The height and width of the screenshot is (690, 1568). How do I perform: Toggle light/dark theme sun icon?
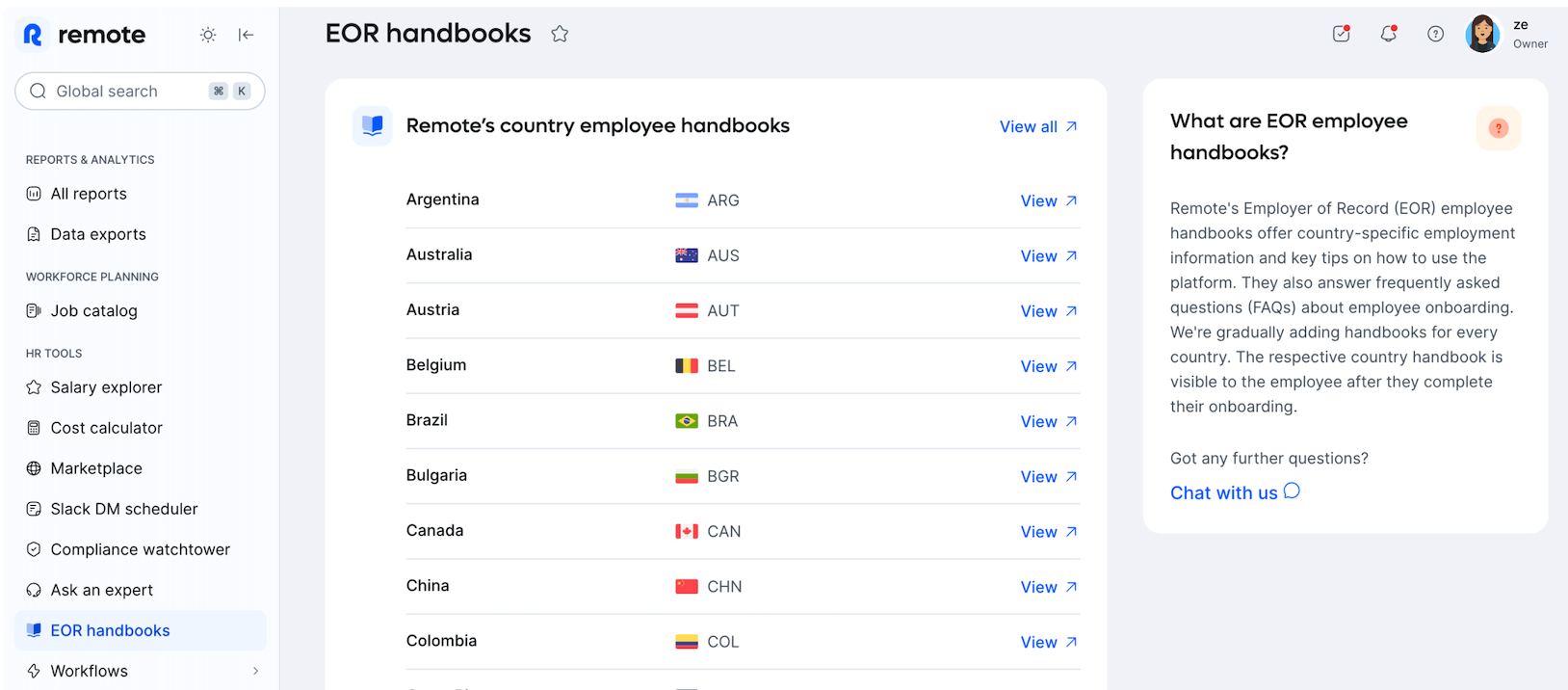(x=208, y=35)
